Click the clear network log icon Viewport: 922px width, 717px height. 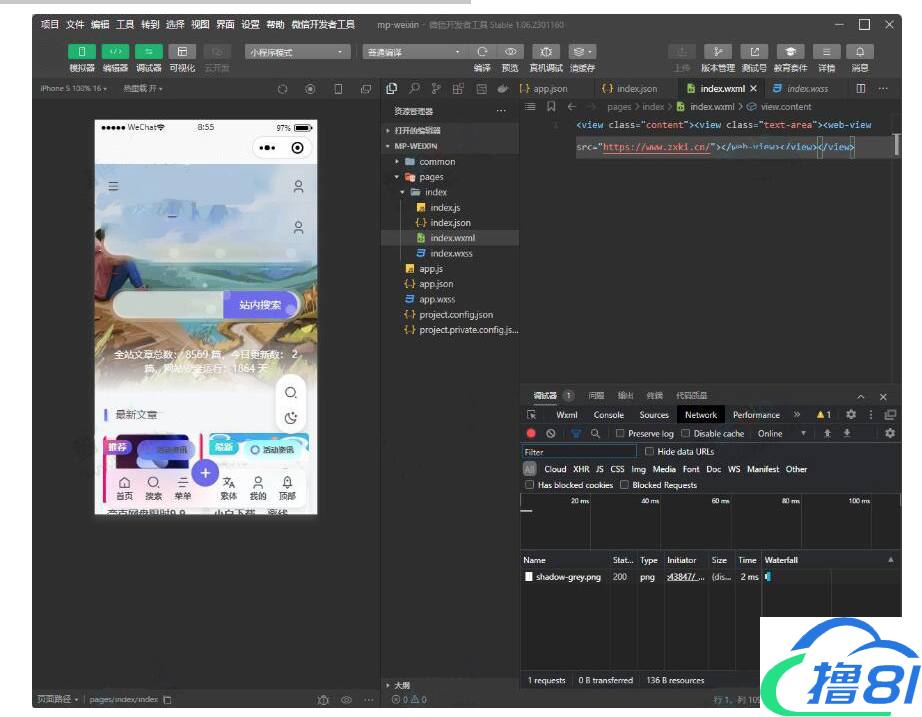[550, 434]
